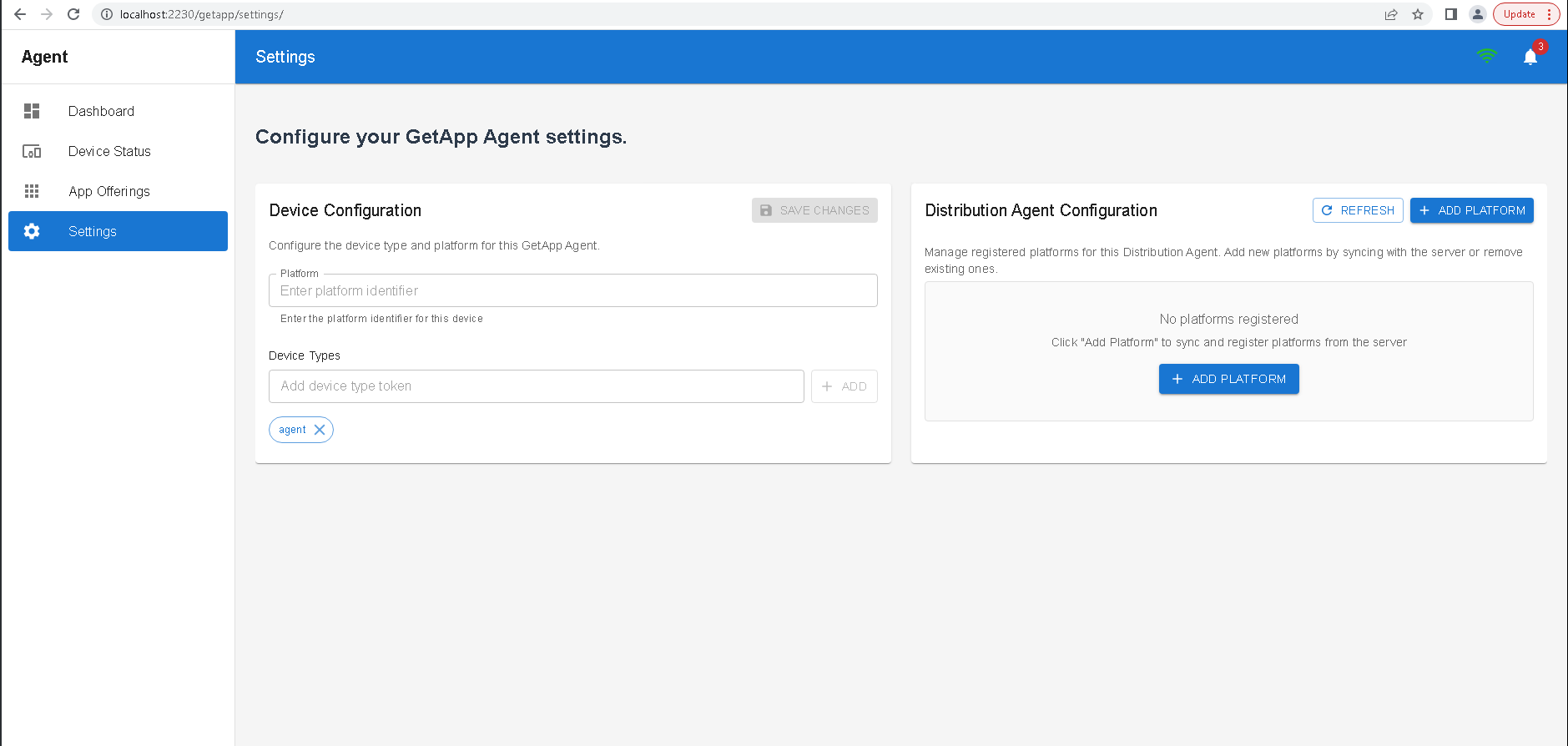The image size is (1568, 746).
Task: Click the Settings page title
Action: (x=285, y=57)
